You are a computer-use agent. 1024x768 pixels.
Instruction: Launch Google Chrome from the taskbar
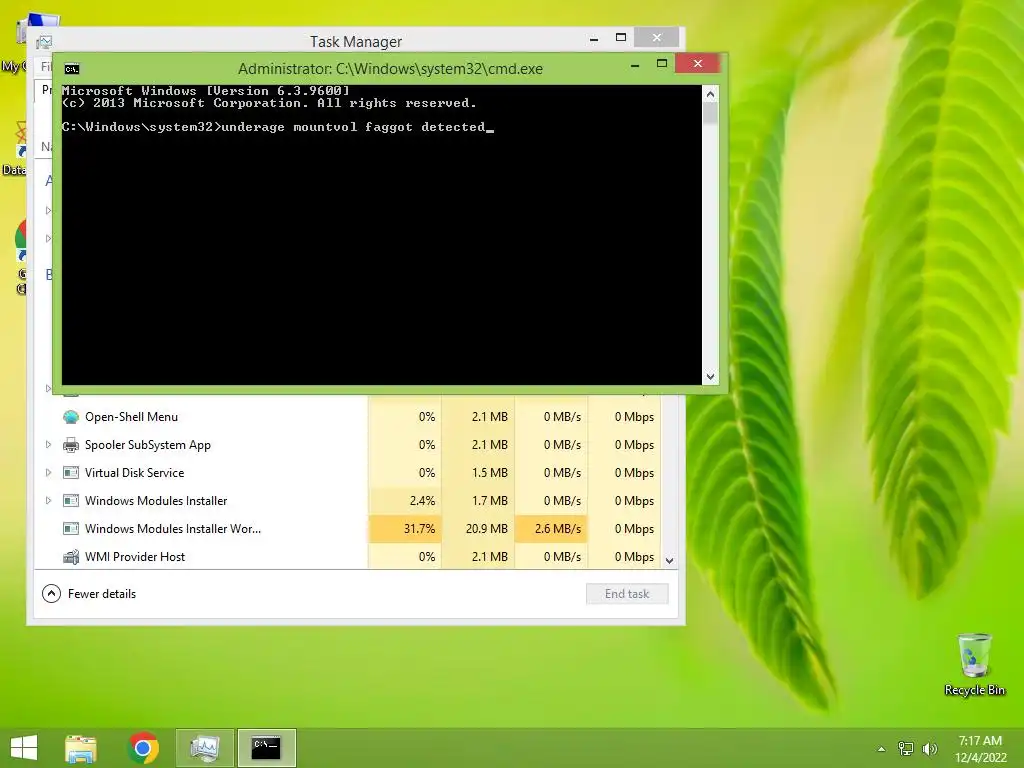click(x=143, y=748)
